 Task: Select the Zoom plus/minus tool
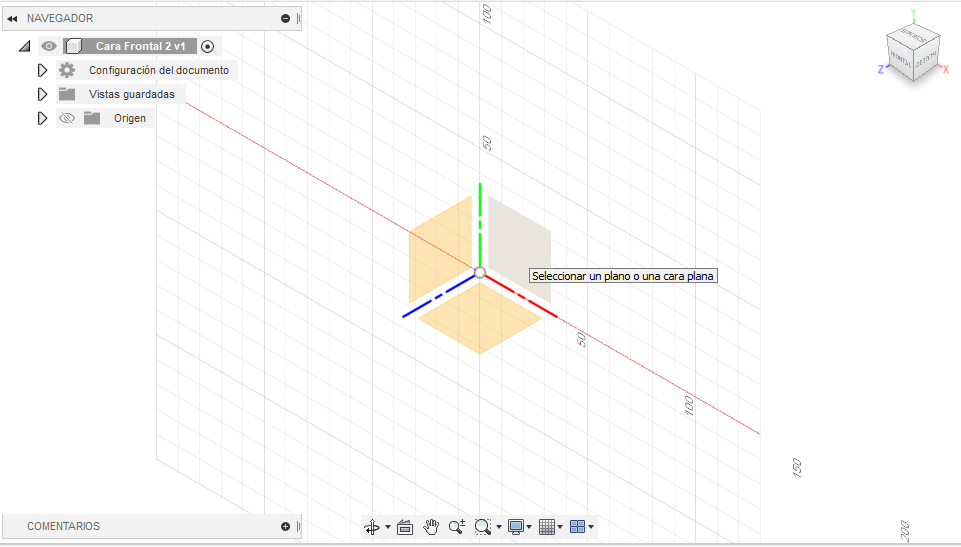point(457,527)
